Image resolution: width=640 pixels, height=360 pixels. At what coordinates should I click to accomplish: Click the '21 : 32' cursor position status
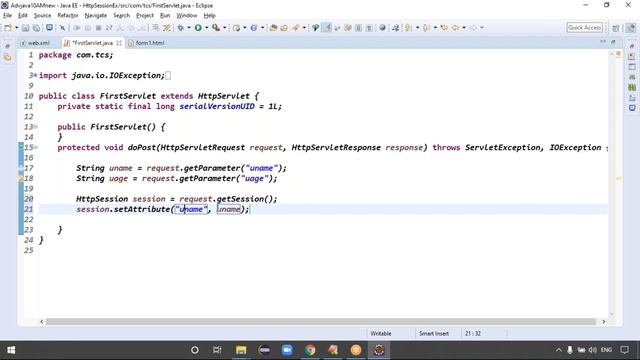click(473, 333)
